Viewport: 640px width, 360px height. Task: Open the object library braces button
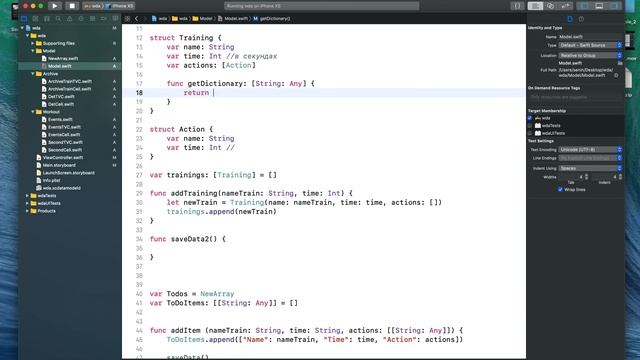click(517, 6)
